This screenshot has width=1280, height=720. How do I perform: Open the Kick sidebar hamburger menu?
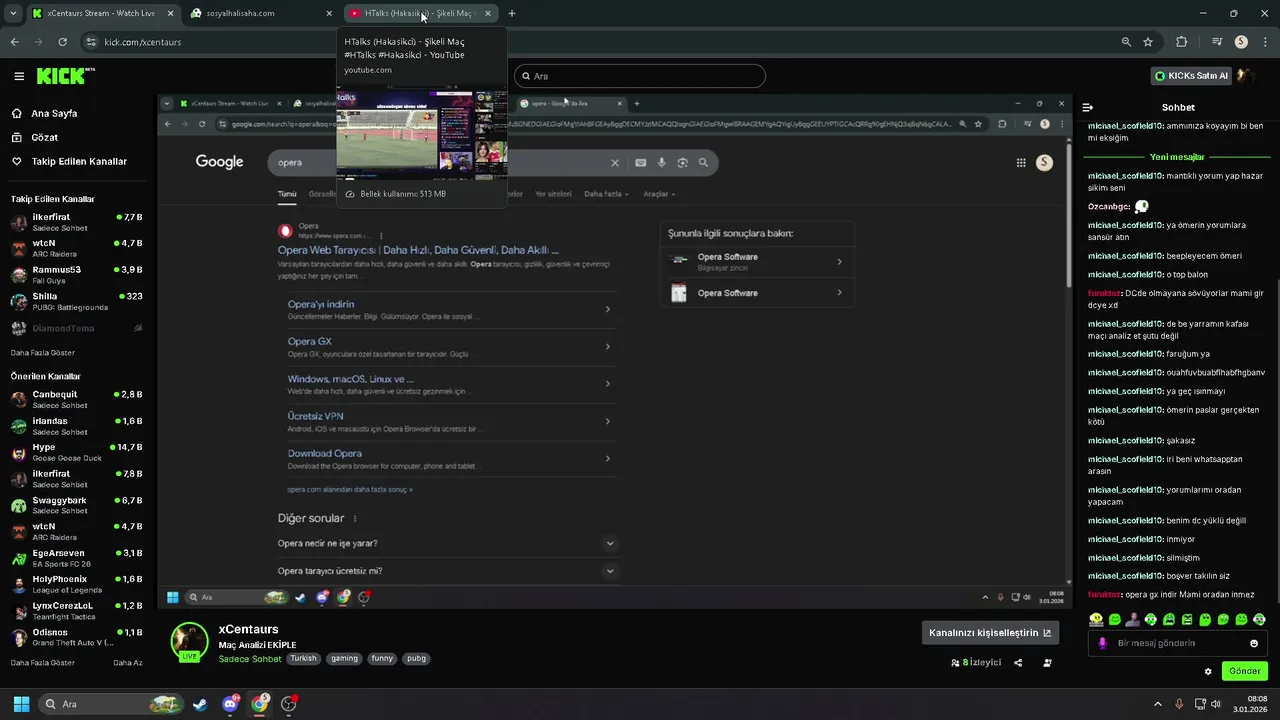[19, 76]
